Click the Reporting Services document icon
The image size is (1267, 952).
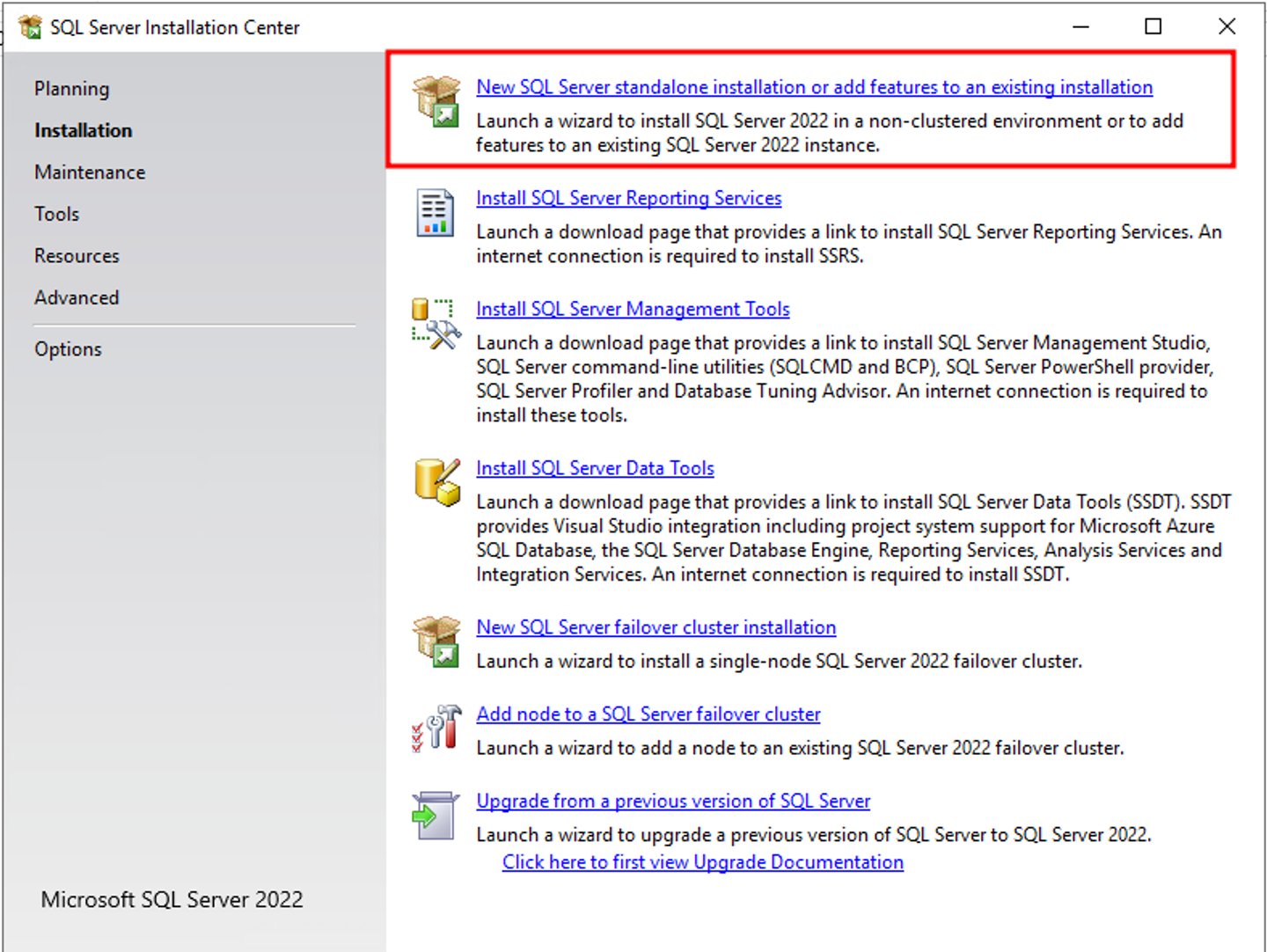[x=435, y=213]
